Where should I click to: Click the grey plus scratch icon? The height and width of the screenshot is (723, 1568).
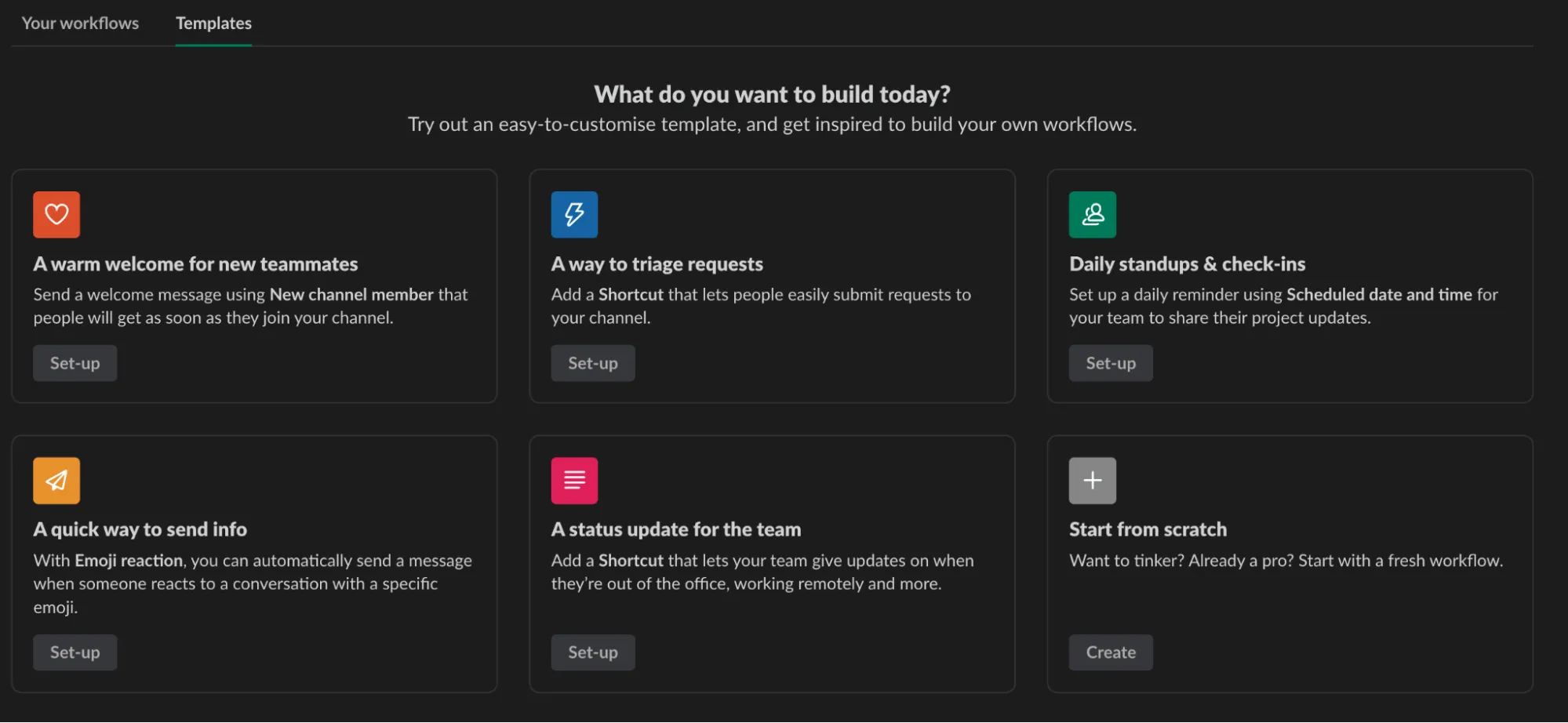pos(1092,480)
